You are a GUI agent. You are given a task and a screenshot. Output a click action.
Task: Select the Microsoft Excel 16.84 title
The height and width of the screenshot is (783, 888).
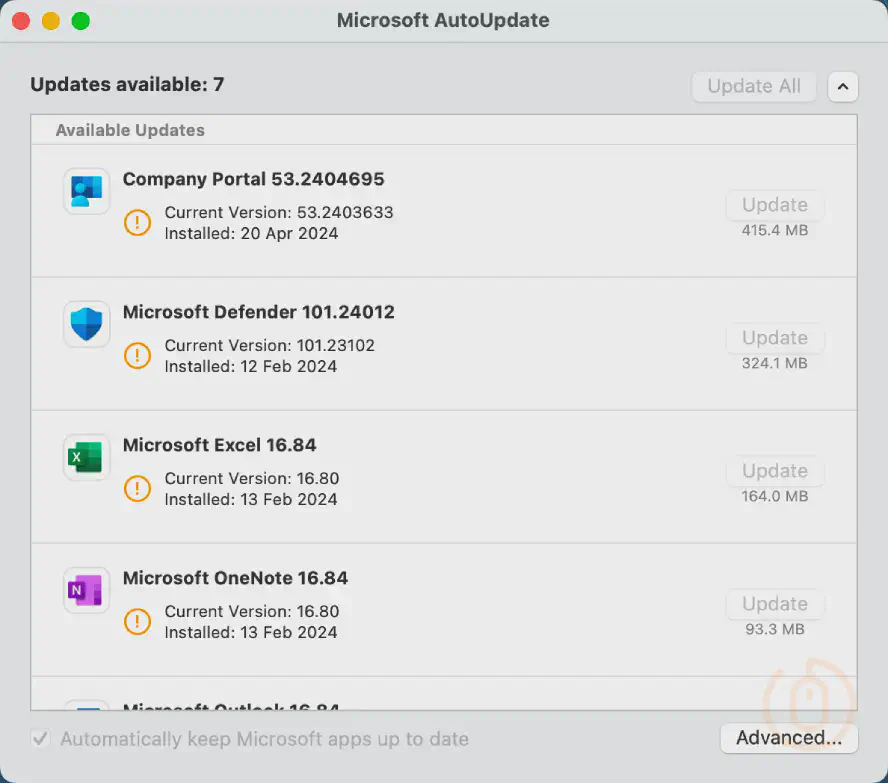point(220,445)
